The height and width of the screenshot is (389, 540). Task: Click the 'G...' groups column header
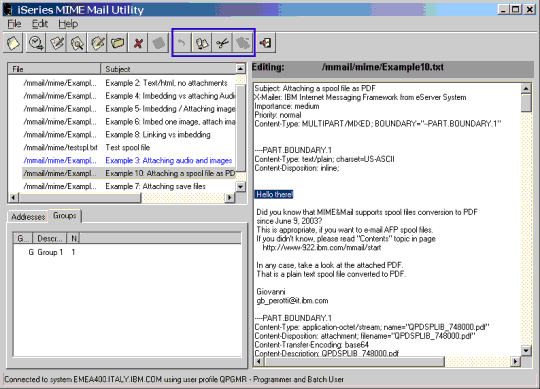point(23,238)
